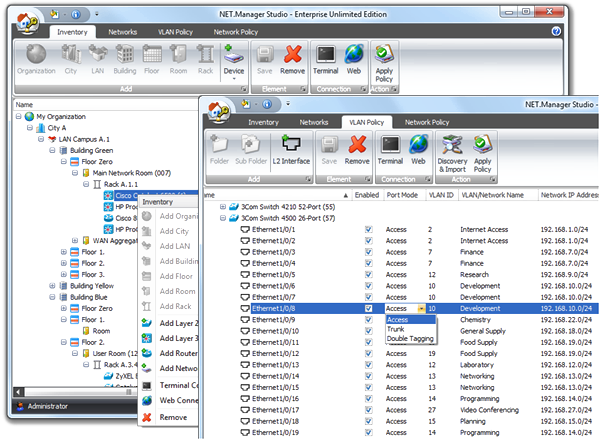Toggle Enabled checkbox for Ethernet1/0/8
This screenshot has width=600, height=440.
369,309
